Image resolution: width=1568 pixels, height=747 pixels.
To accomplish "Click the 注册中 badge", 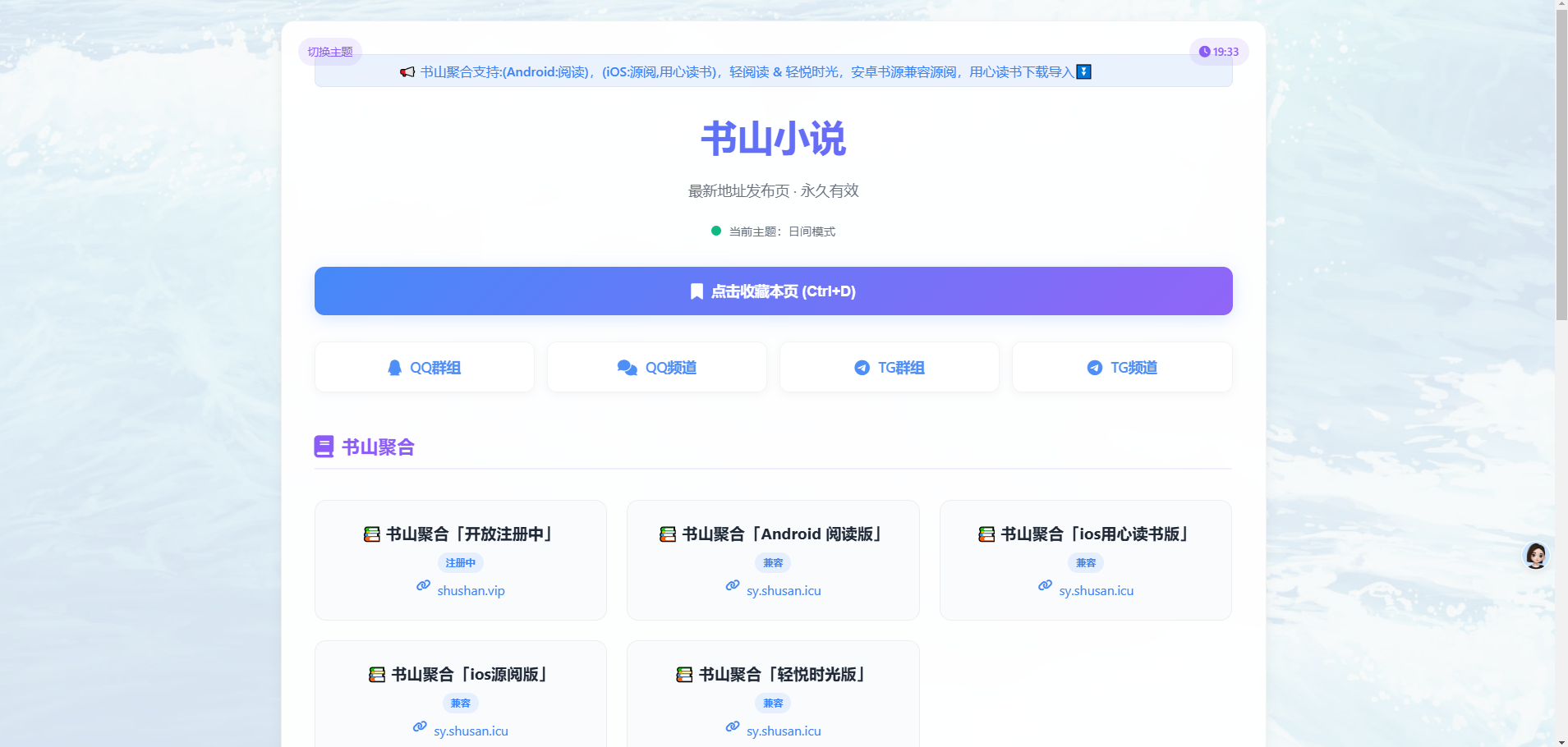I will tap(461, 563).
